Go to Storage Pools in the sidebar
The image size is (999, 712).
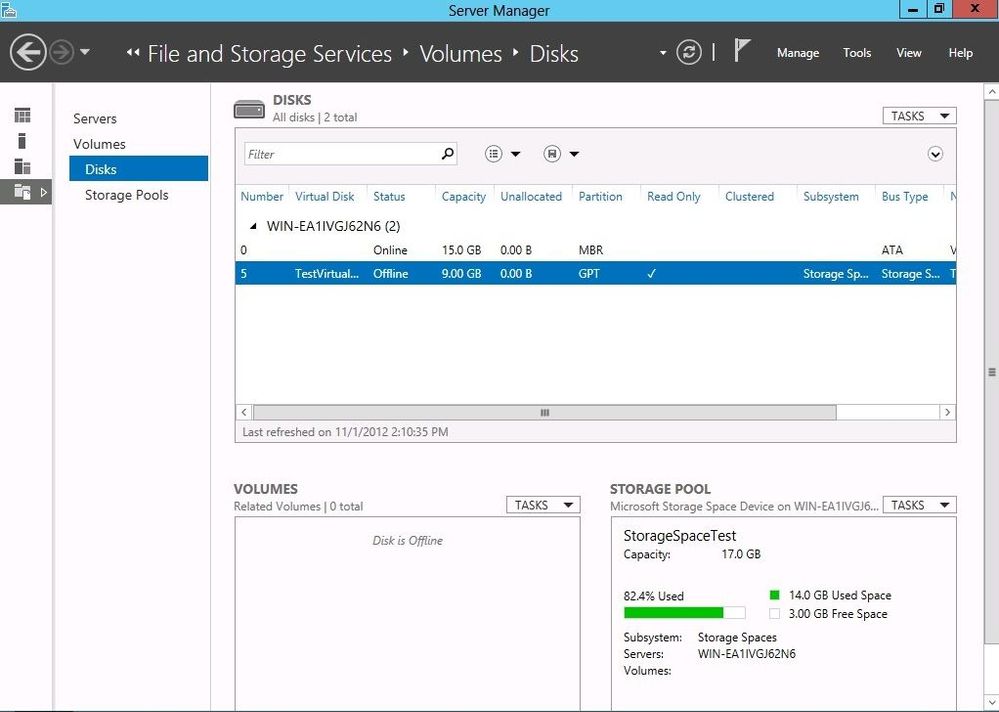(x=126, y=195)
